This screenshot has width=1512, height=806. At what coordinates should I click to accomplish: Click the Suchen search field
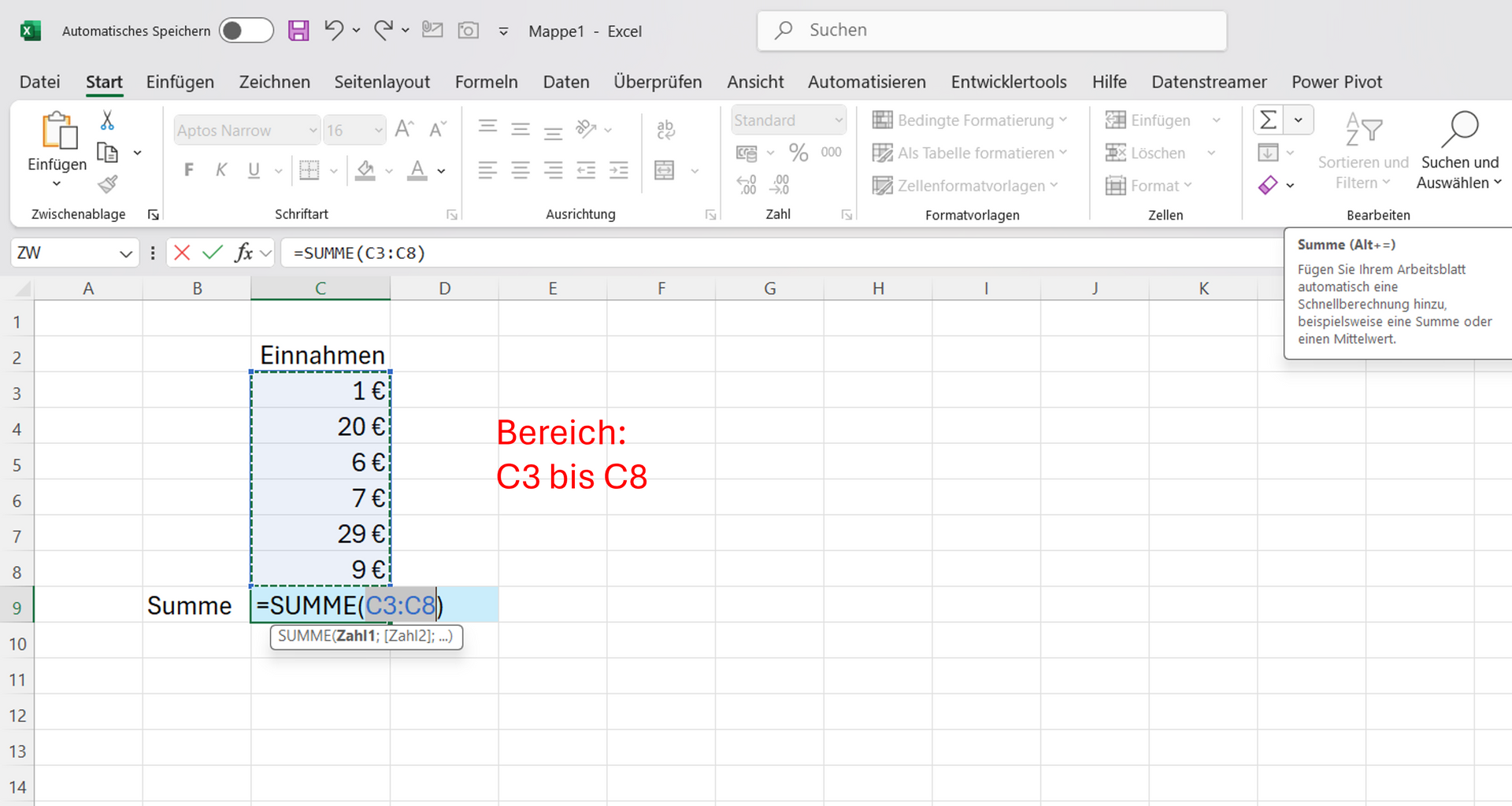coord(992,31)
